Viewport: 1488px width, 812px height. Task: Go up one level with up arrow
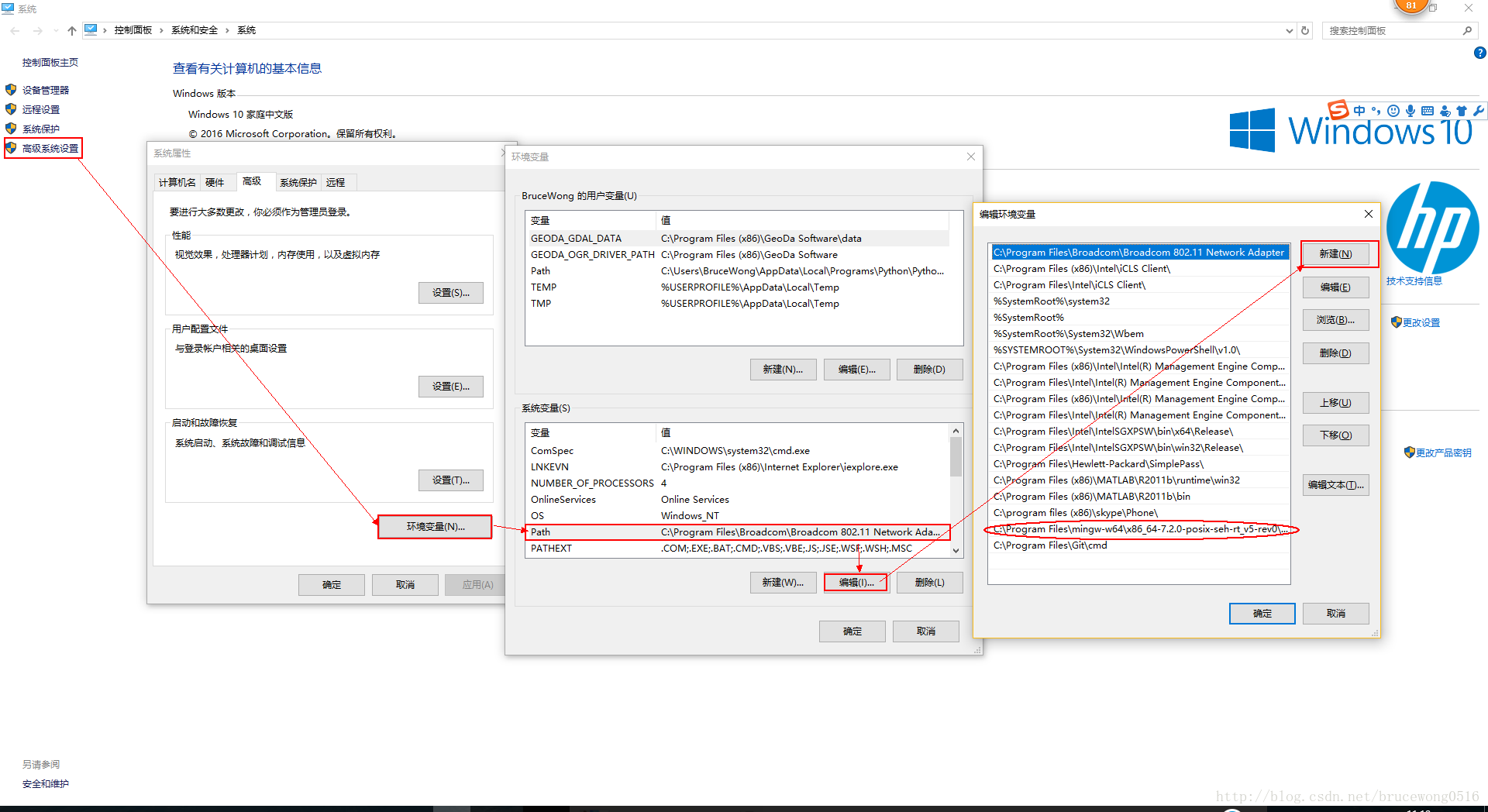(x=72, y=30)
